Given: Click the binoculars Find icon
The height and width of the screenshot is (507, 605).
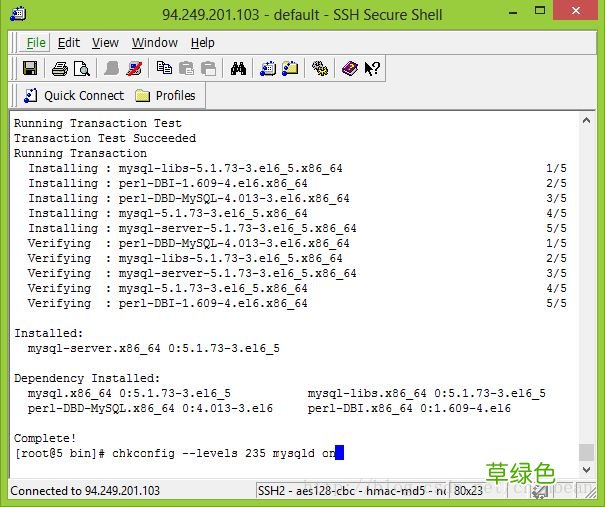Looking at the screenshot, I should pyautogui.click(x=238, y=69).
